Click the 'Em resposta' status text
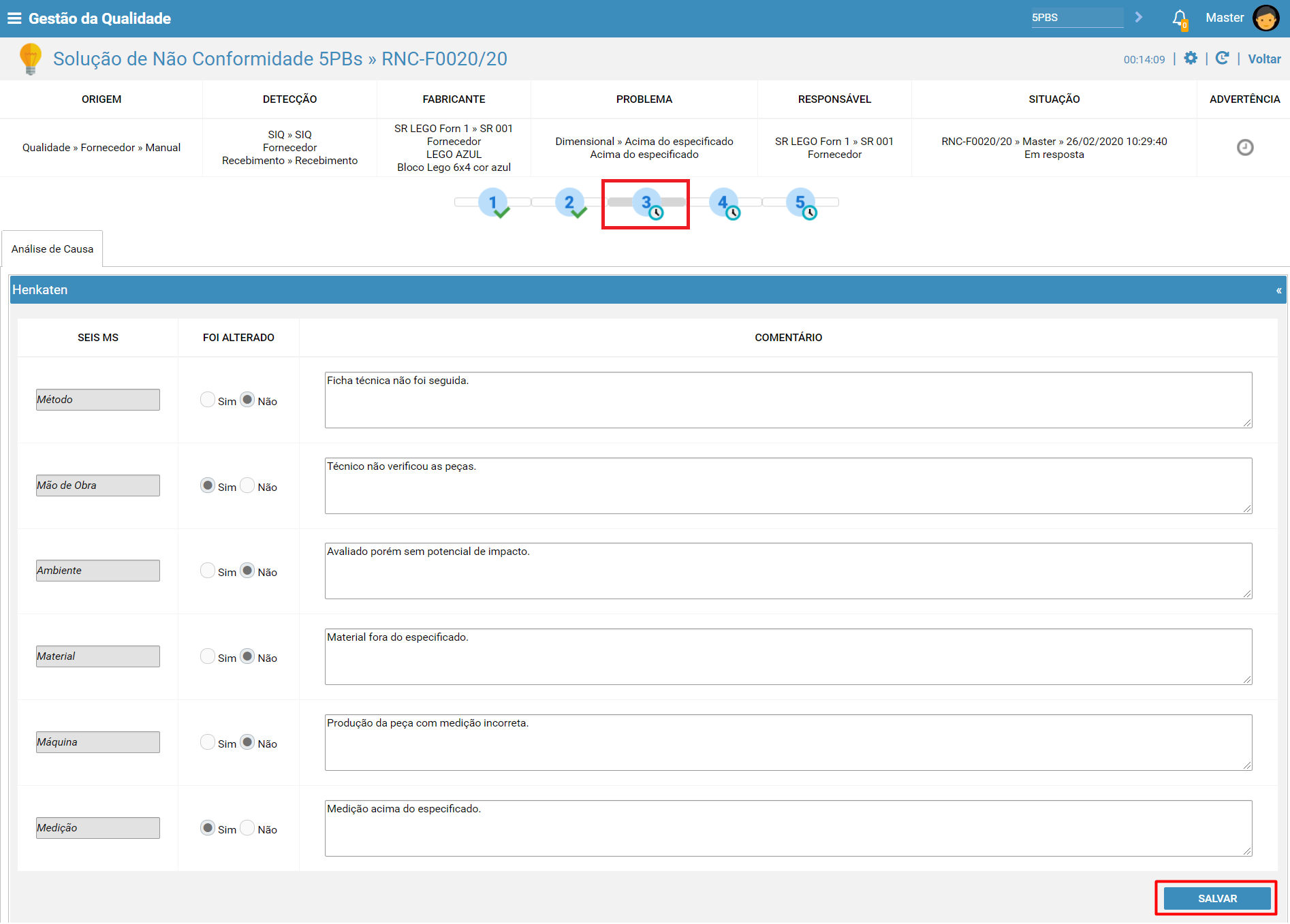Screen dimensions: 1290x924 (1054, 155)
